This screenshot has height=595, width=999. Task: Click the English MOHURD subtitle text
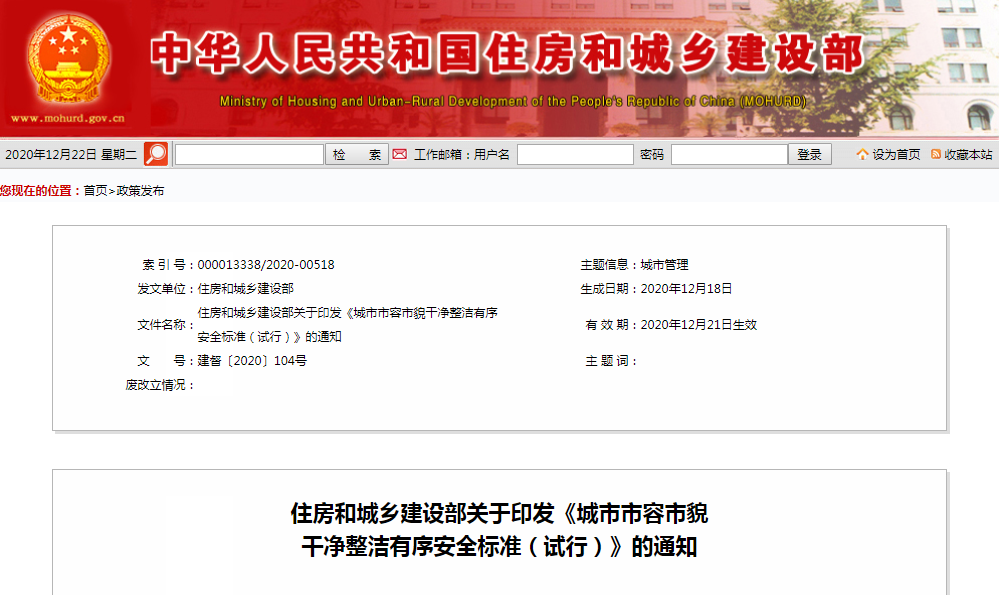(x=512, y=101)
